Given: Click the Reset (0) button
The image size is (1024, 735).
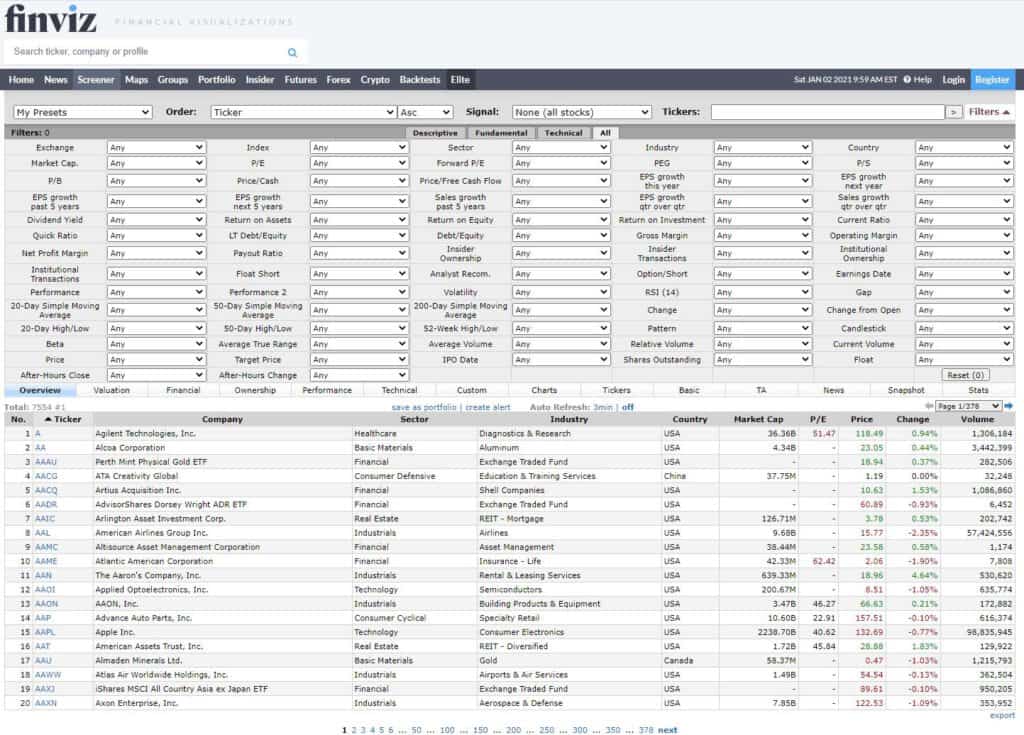Looking at the screenshot, I should (965, 375).
